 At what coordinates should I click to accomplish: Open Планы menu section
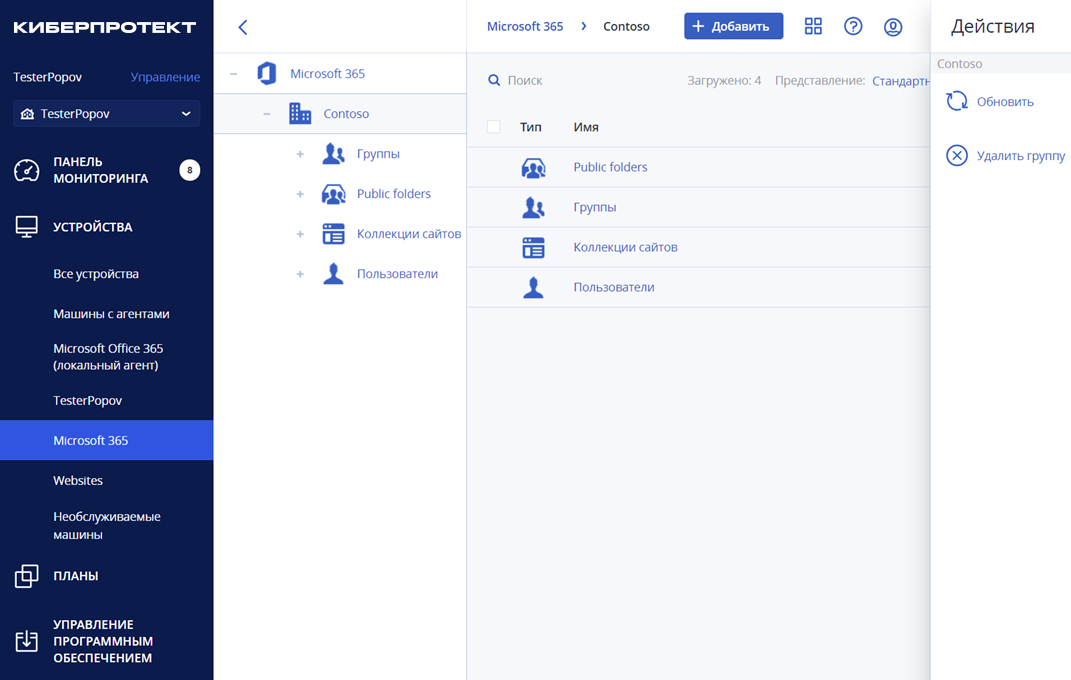click(x=76, y=576)
